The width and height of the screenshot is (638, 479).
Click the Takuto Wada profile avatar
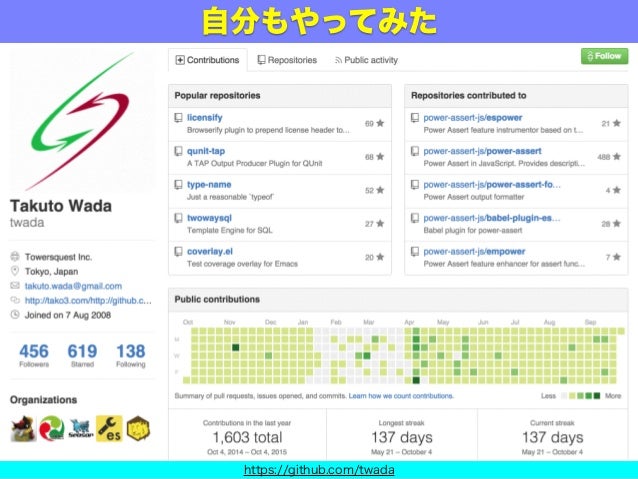(82, 121)
